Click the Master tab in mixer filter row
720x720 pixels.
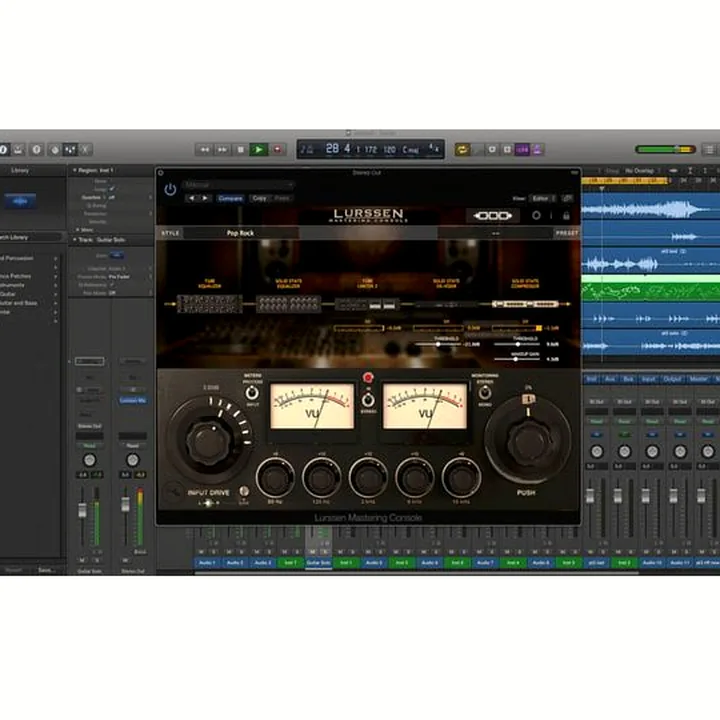(x=698, y=379)
